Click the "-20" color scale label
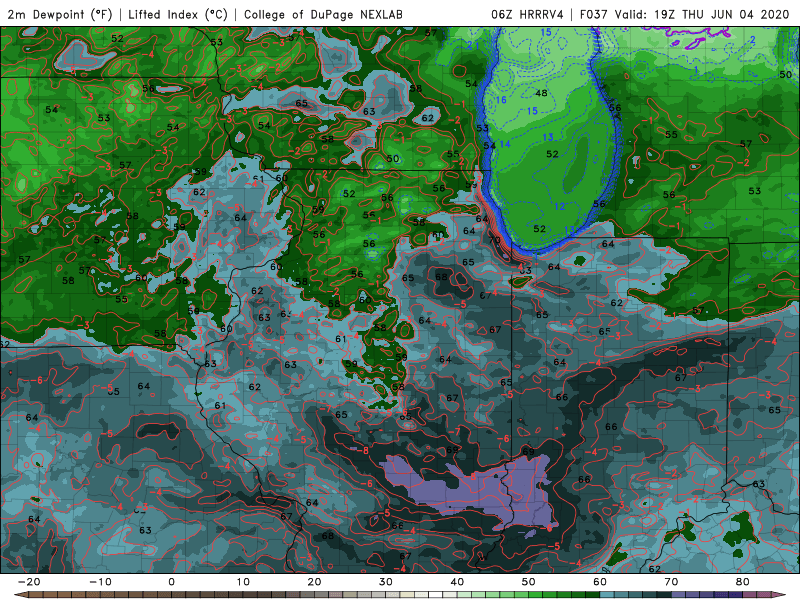The height and width of the screenshot is (600, 800). [x=29, y=582]
